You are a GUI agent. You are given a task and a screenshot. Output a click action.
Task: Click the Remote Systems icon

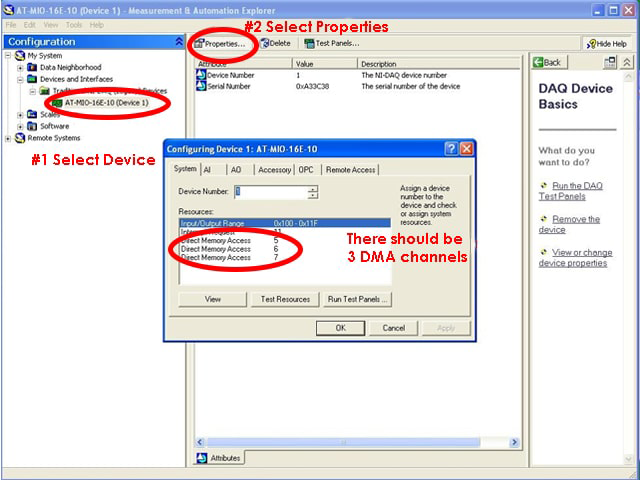[x=20, y=138]
